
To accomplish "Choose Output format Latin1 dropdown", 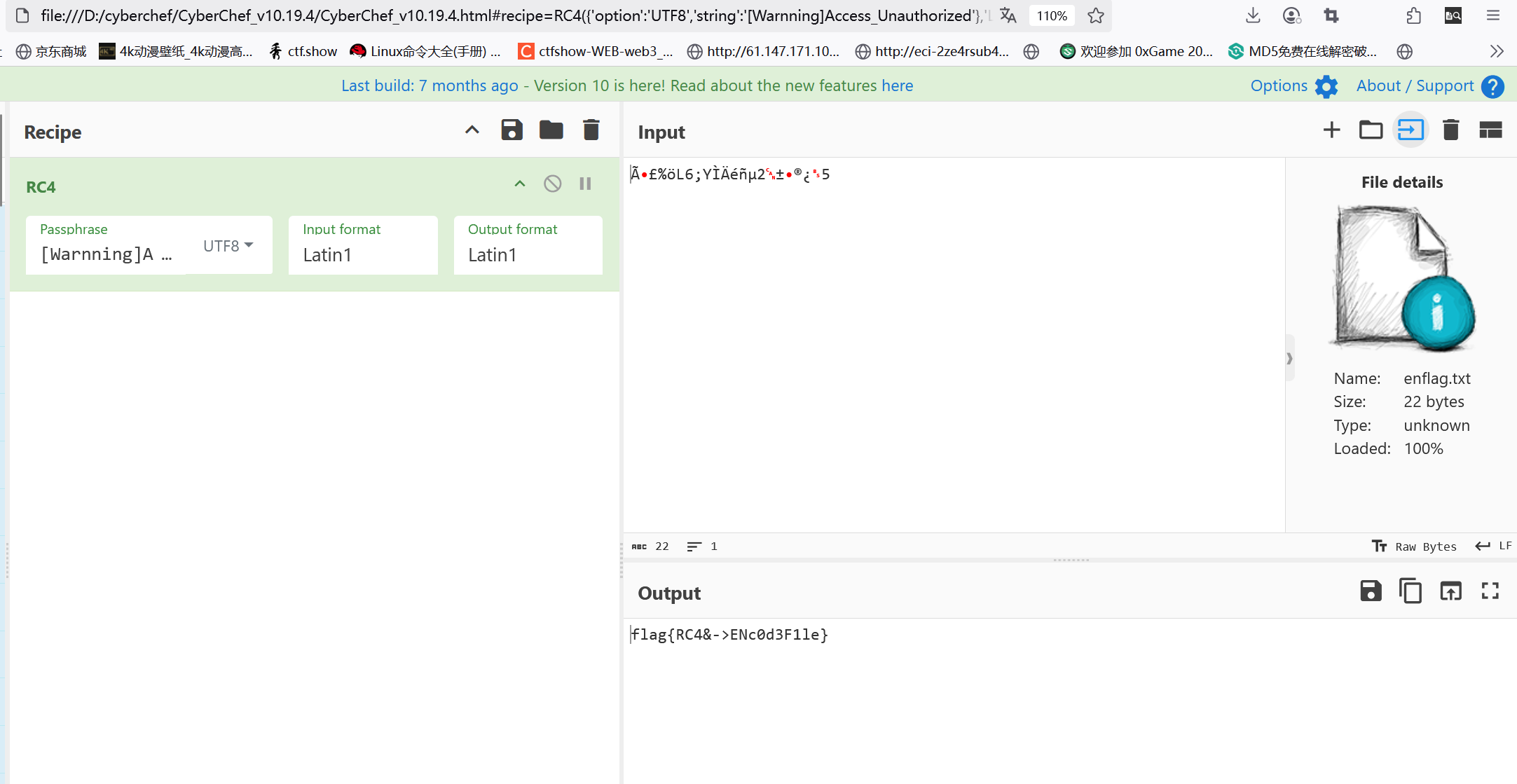I will pos(528,254).
